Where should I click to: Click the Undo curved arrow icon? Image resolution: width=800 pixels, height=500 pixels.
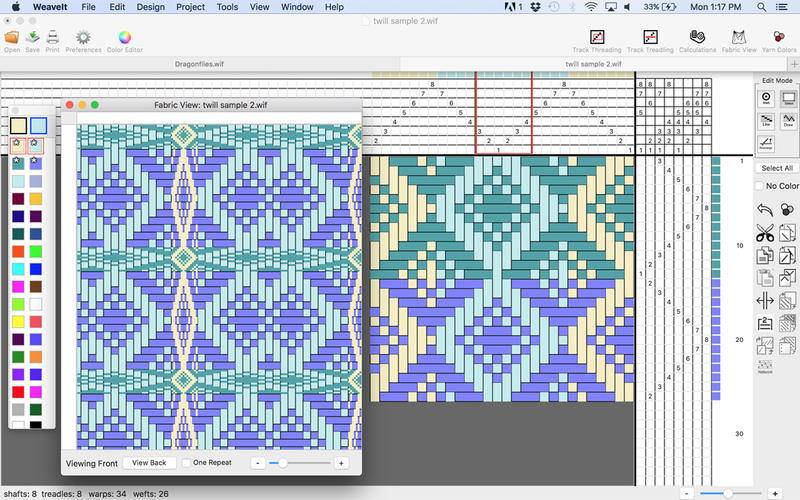(x=765, y=210)
